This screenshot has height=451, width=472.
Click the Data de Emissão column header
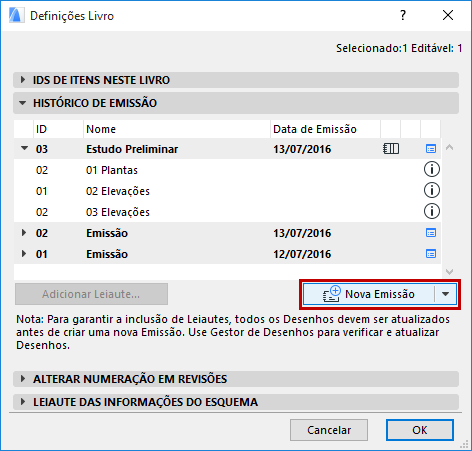coord(325,129)
